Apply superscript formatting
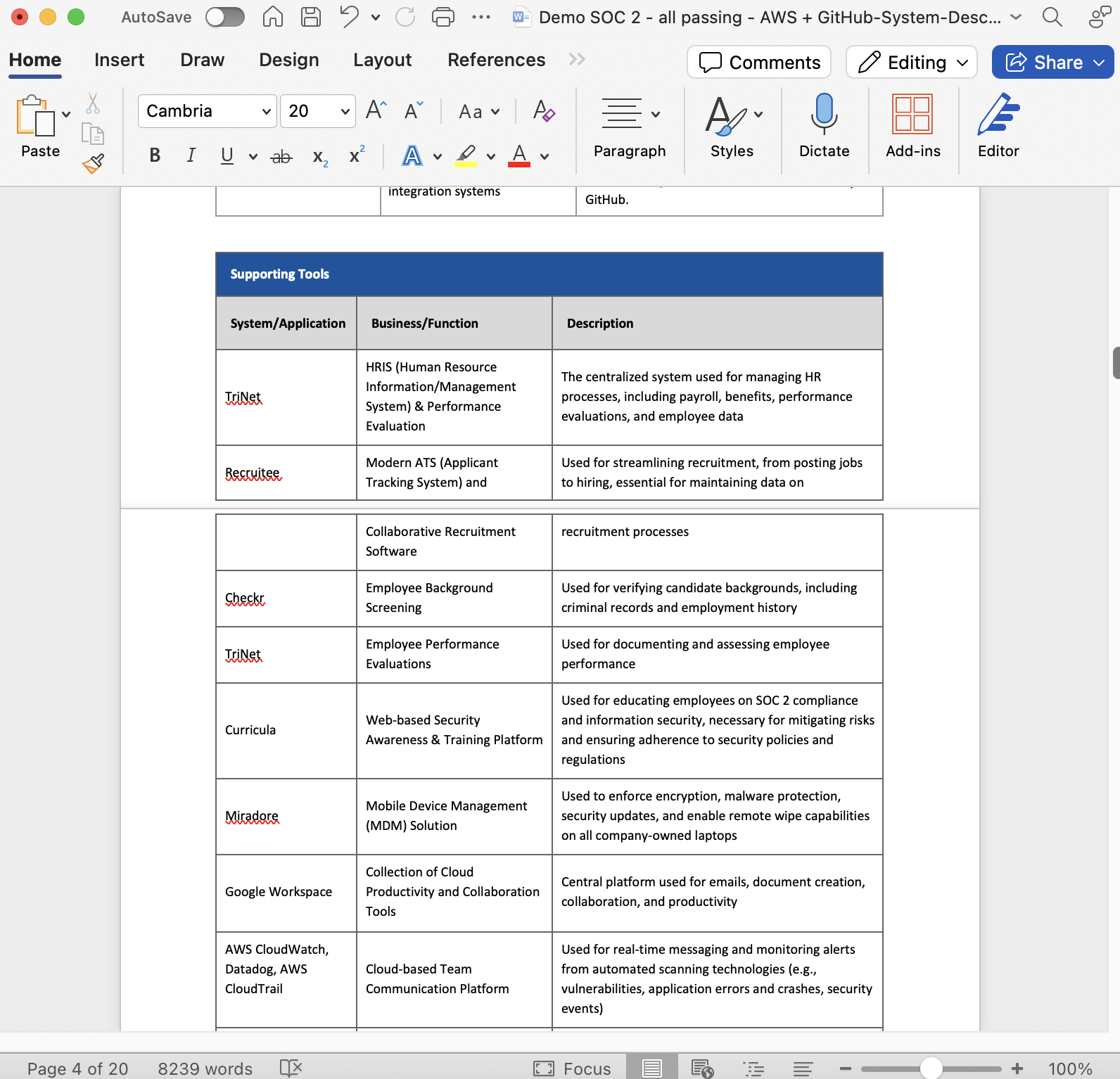The image size is (1120, 1079). 357,155
